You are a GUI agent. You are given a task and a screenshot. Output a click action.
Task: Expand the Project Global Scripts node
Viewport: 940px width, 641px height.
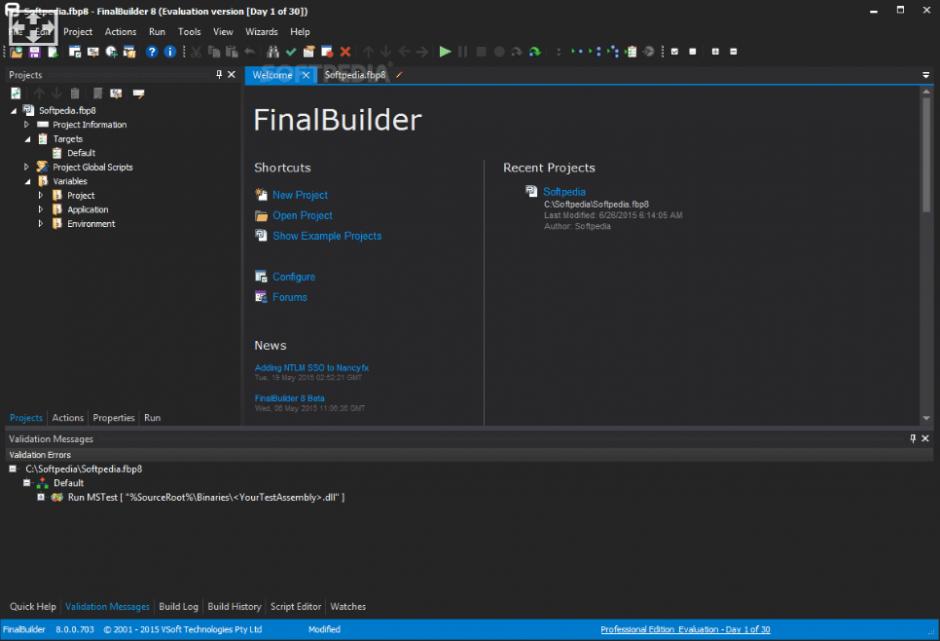(x=26, y=167)
